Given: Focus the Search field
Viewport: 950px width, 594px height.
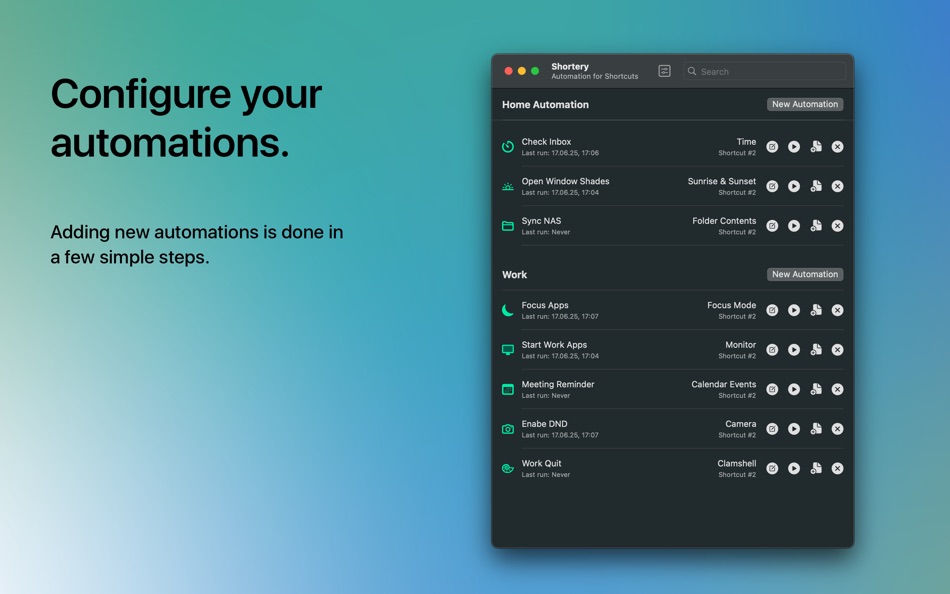Looking at the screenshot, I should point(765,71).
